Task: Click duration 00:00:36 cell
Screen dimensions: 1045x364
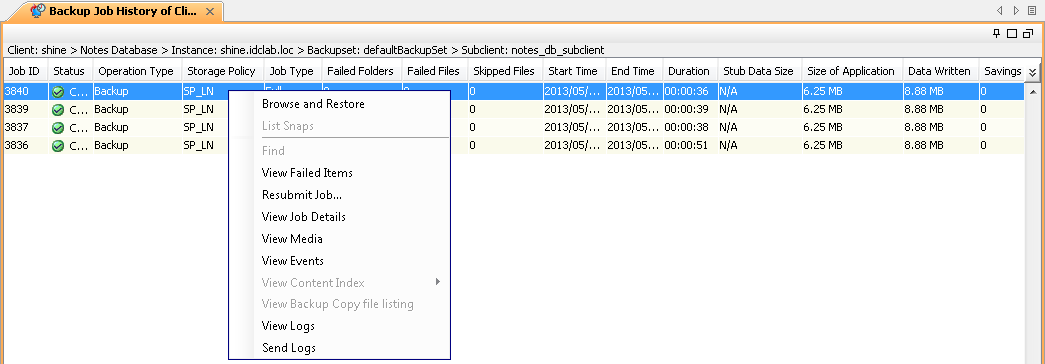Action: click(689, 91)
